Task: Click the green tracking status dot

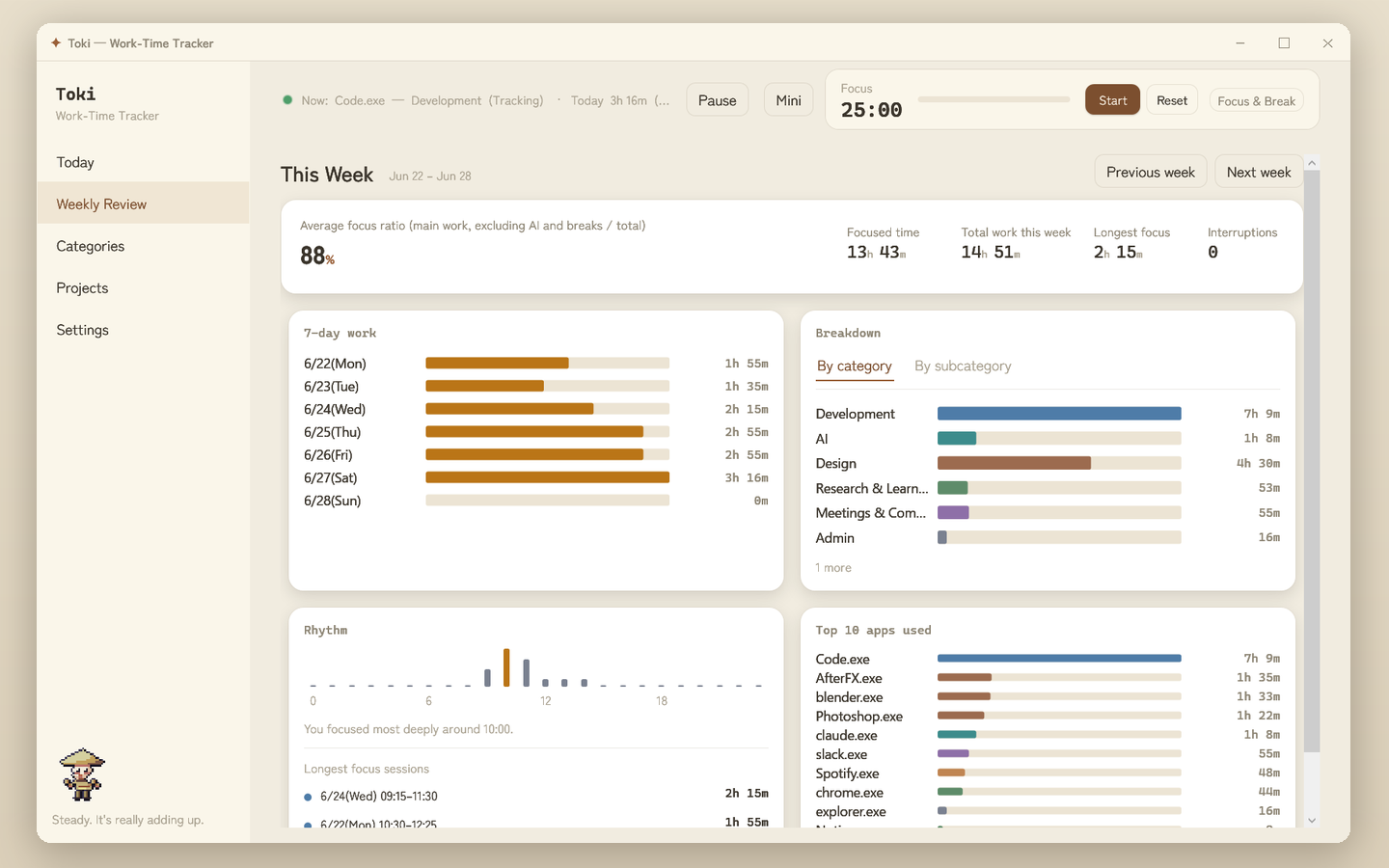Action: coord(287,99)
